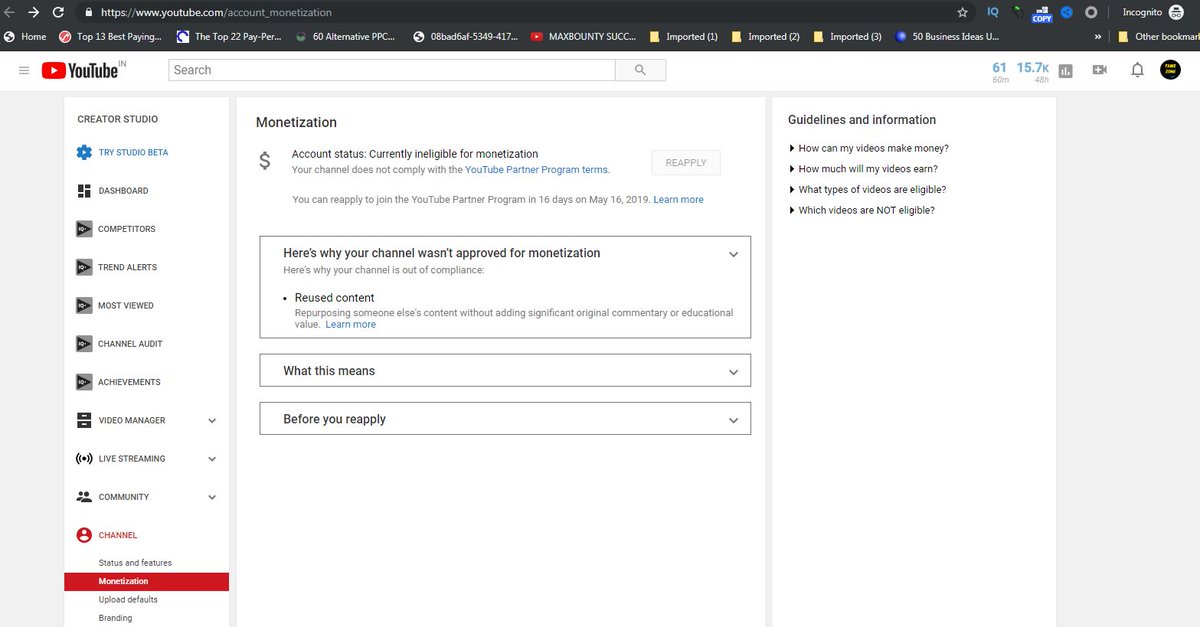The width and height of the screenshot is (1200, 627).
Task: Bookmark this page with the star icon
Action: [x=962, y=13]
